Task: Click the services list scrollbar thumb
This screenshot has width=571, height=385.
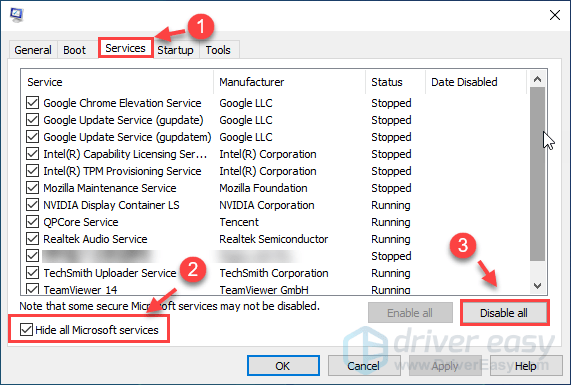Action: click(537, 174)
